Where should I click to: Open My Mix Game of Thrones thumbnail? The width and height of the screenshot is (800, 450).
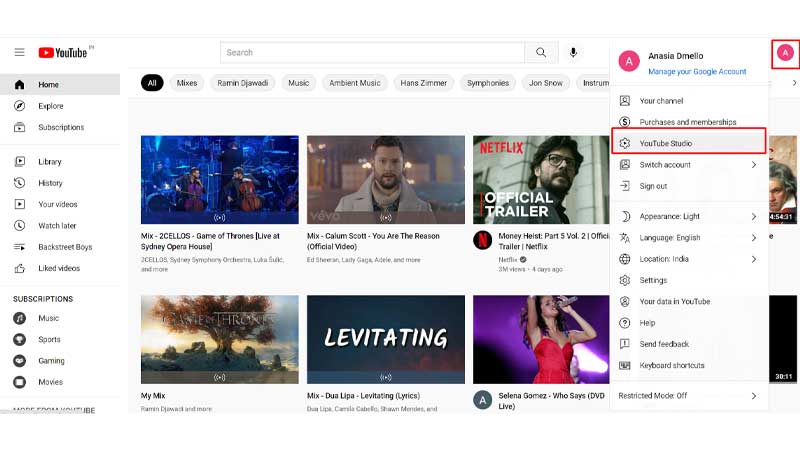pos(220,339)
